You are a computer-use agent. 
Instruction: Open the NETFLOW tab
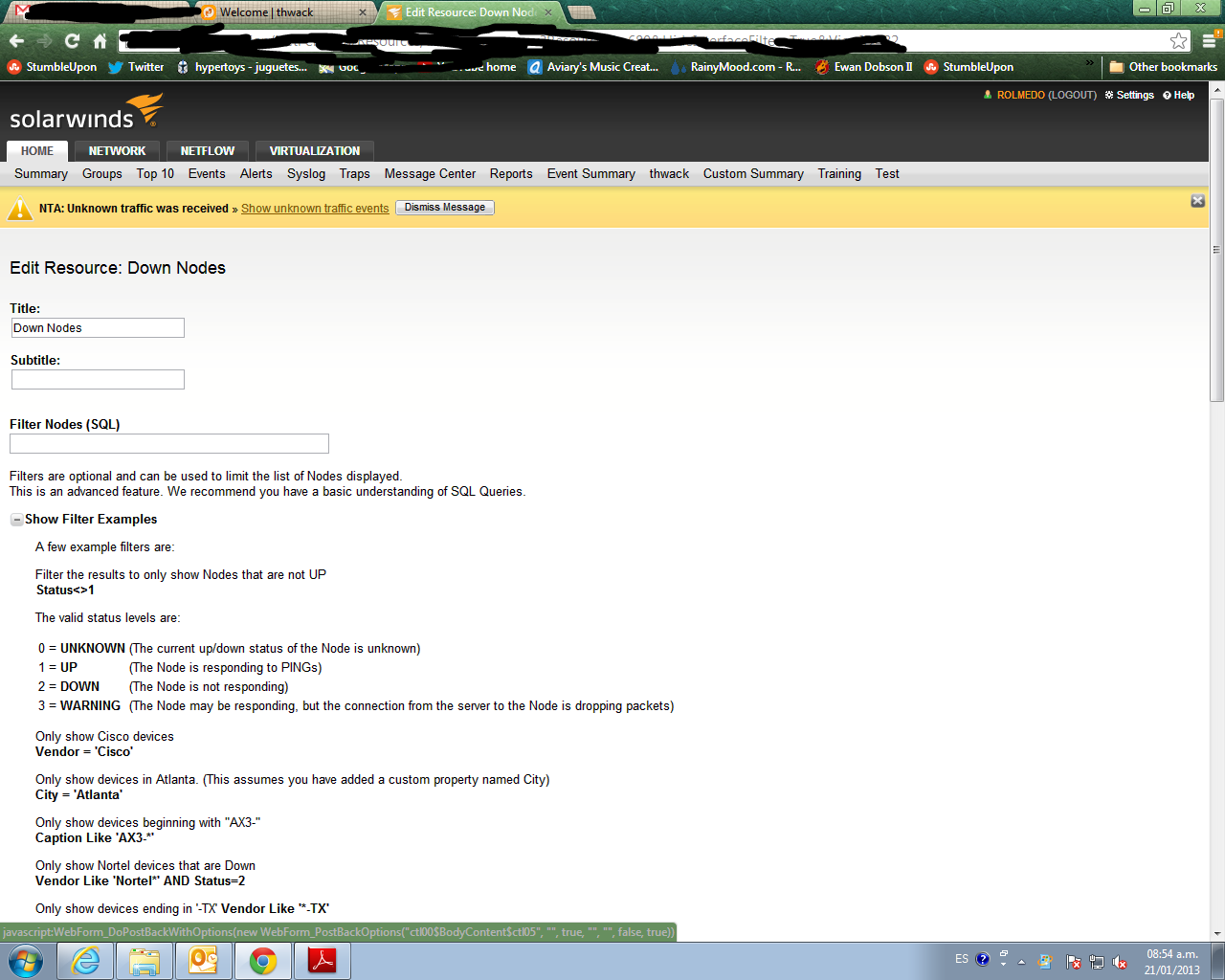coord(208,151)
